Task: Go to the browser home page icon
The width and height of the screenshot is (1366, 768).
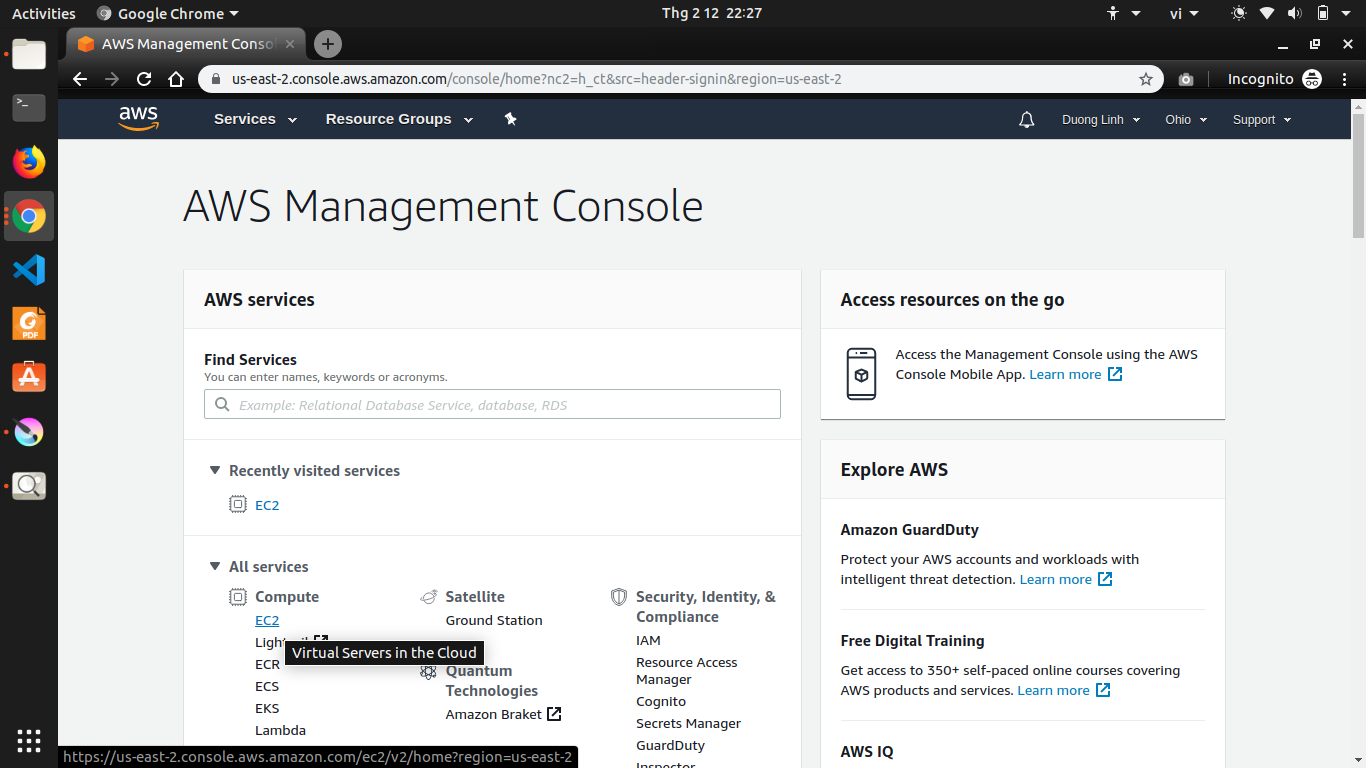Action: coord(176,79)
